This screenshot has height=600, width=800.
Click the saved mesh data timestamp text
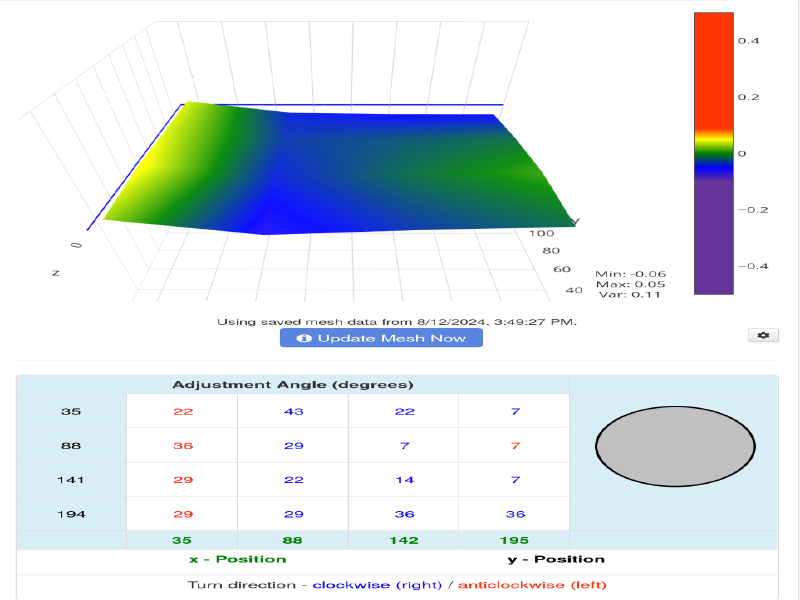coord(397,321)
